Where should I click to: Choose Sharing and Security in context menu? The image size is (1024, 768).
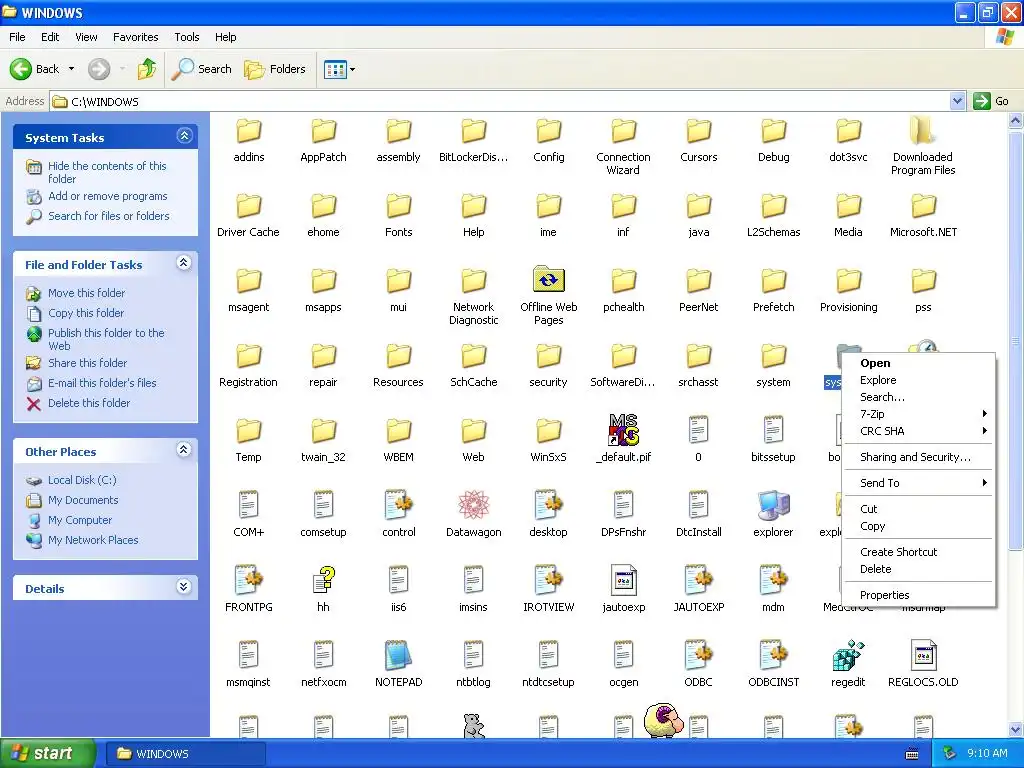click(918, 457)
